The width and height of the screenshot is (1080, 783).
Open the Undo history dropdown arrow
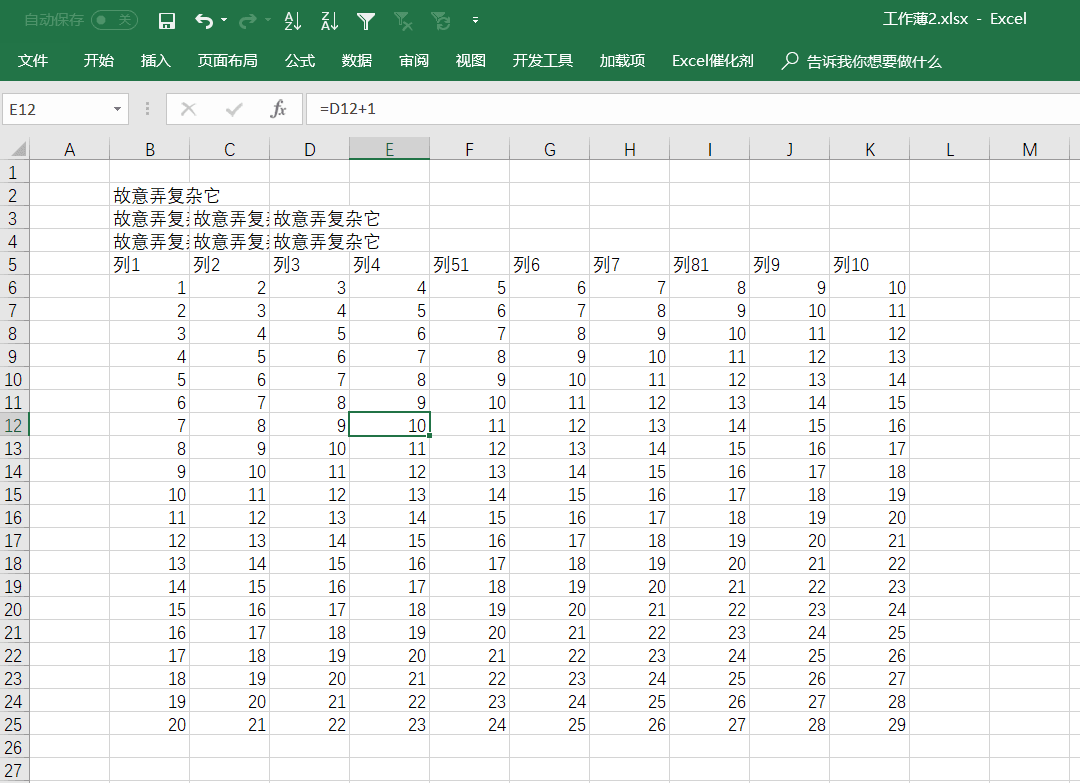(224, 21)
